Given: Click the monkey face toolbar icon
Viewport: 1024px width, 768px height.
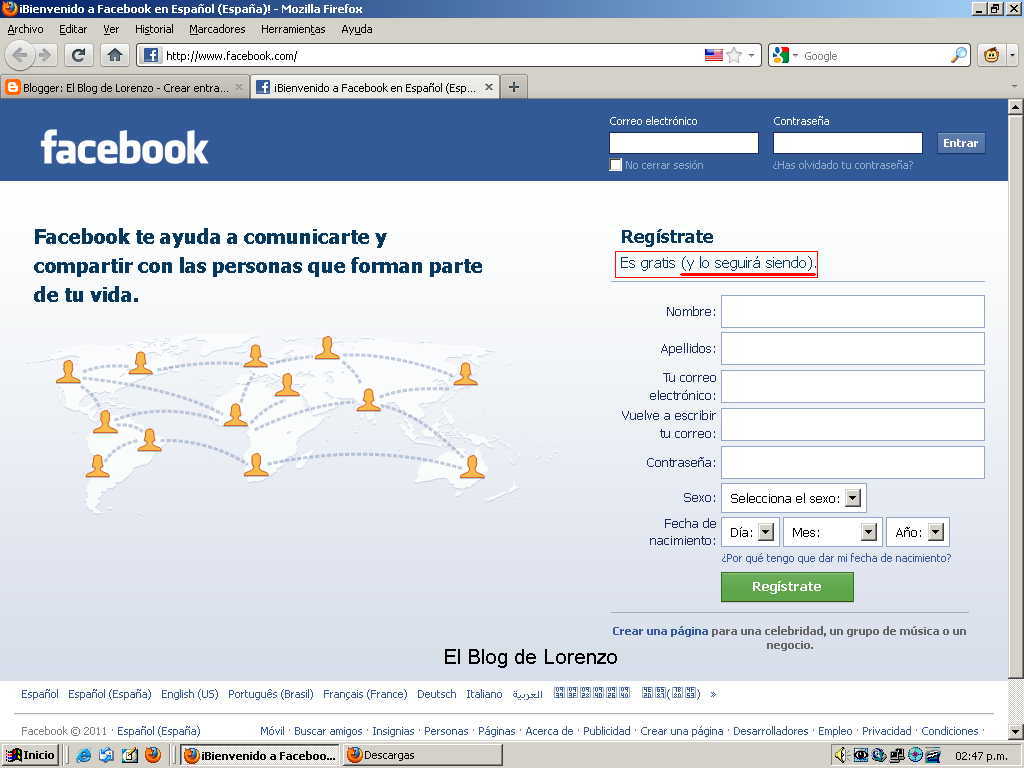Looking at the screenshot, I should [x=991, y=56].
